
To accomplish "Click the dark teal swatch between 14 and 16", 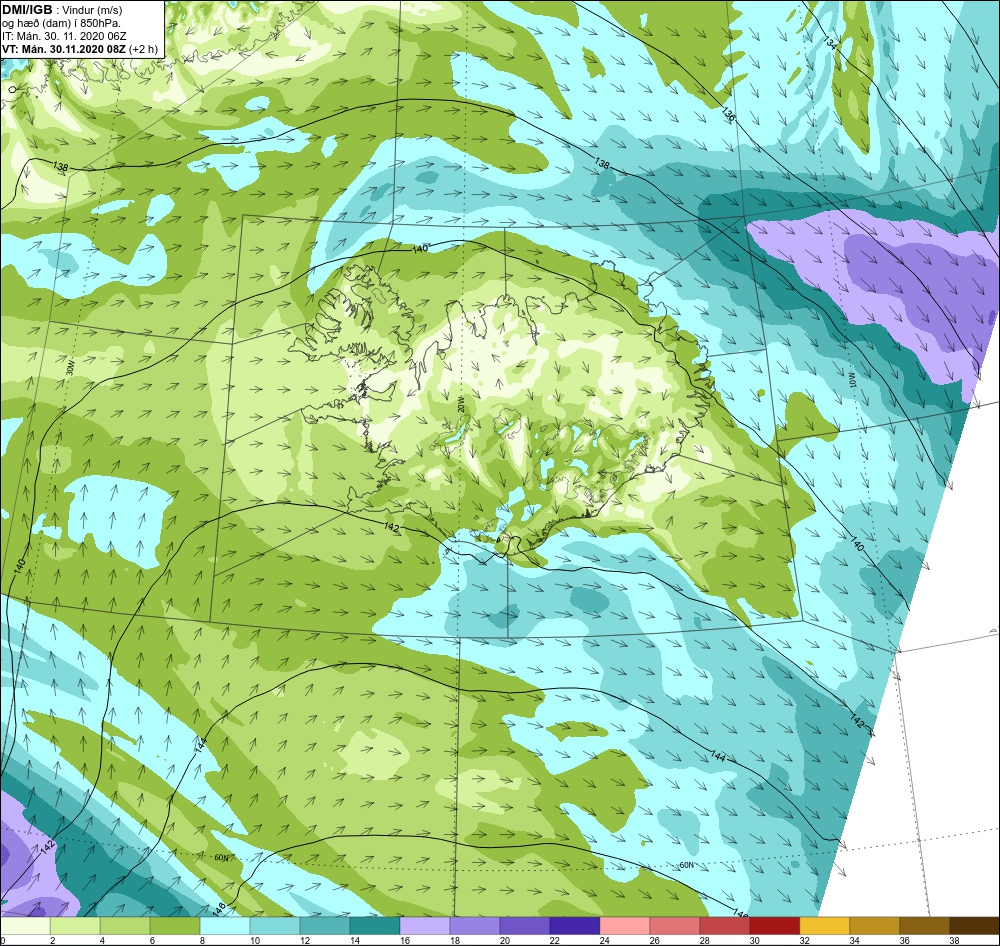I will pos(375,926).
